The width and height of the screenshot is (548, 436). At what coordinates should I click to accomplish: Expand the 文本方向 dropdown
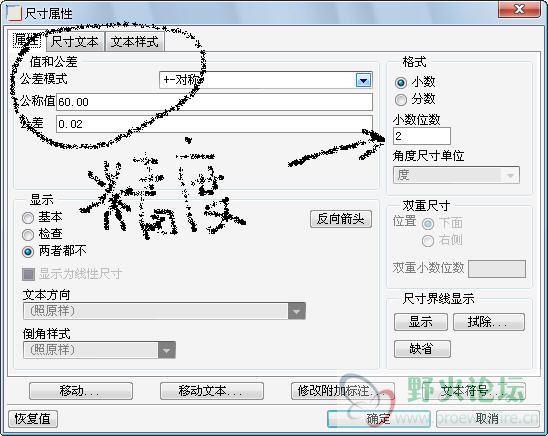pos(296,311)
